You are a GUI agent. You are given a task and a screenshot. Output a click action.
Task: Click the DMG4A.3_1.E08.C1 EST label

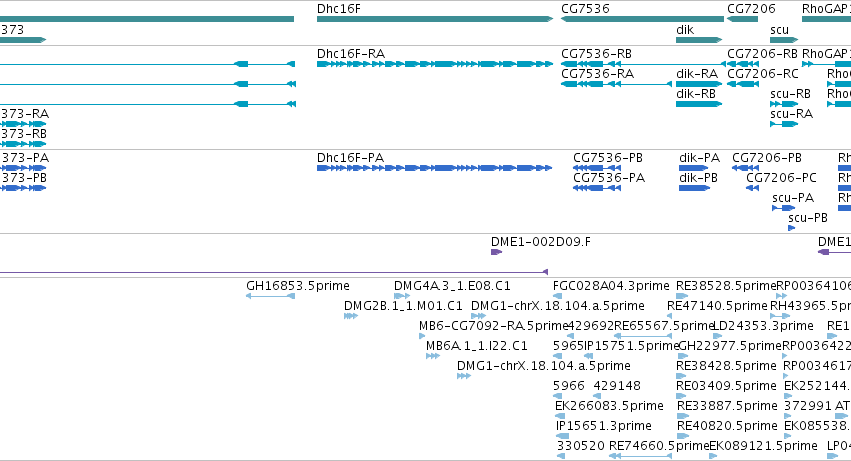pyautogui.click(x=452, y=286)
